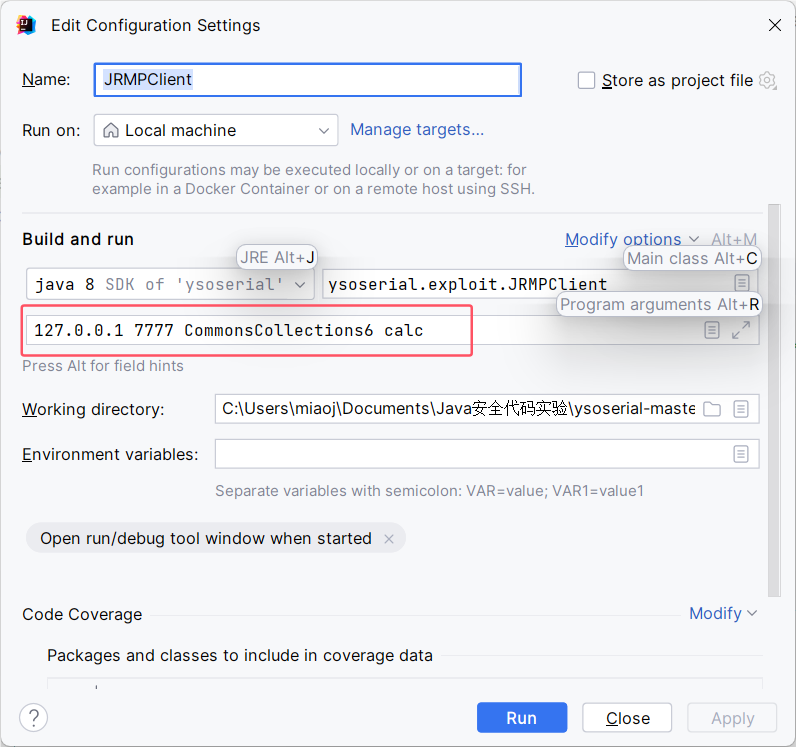Image resolution: width=796 pixels, height=747 pixels.
Task: Click the Close button at the bottom
Action: (627, 718)
